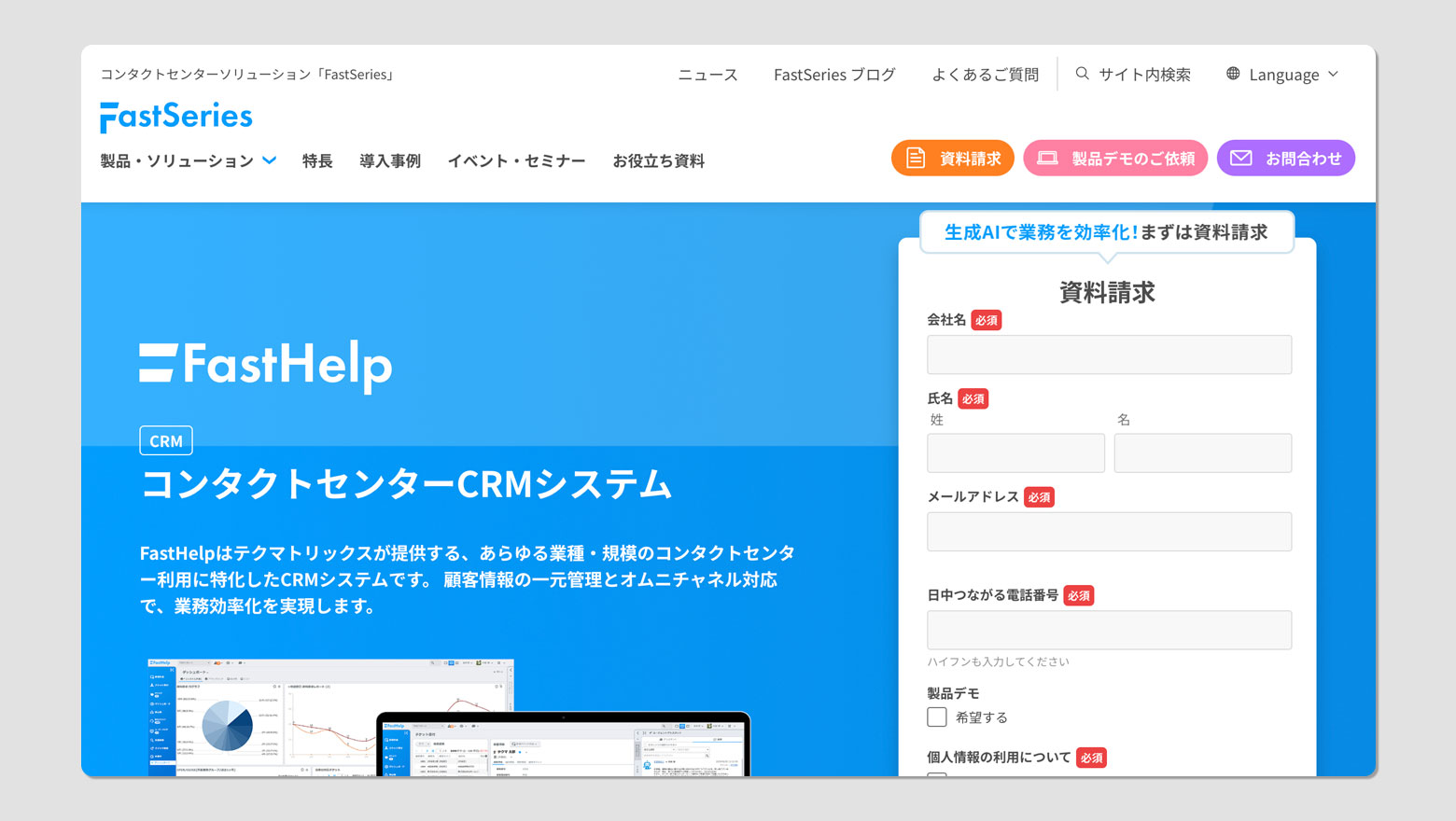Click the globe Language icon
This screenshot has width=1456, height=821.
pos(1233,74)
